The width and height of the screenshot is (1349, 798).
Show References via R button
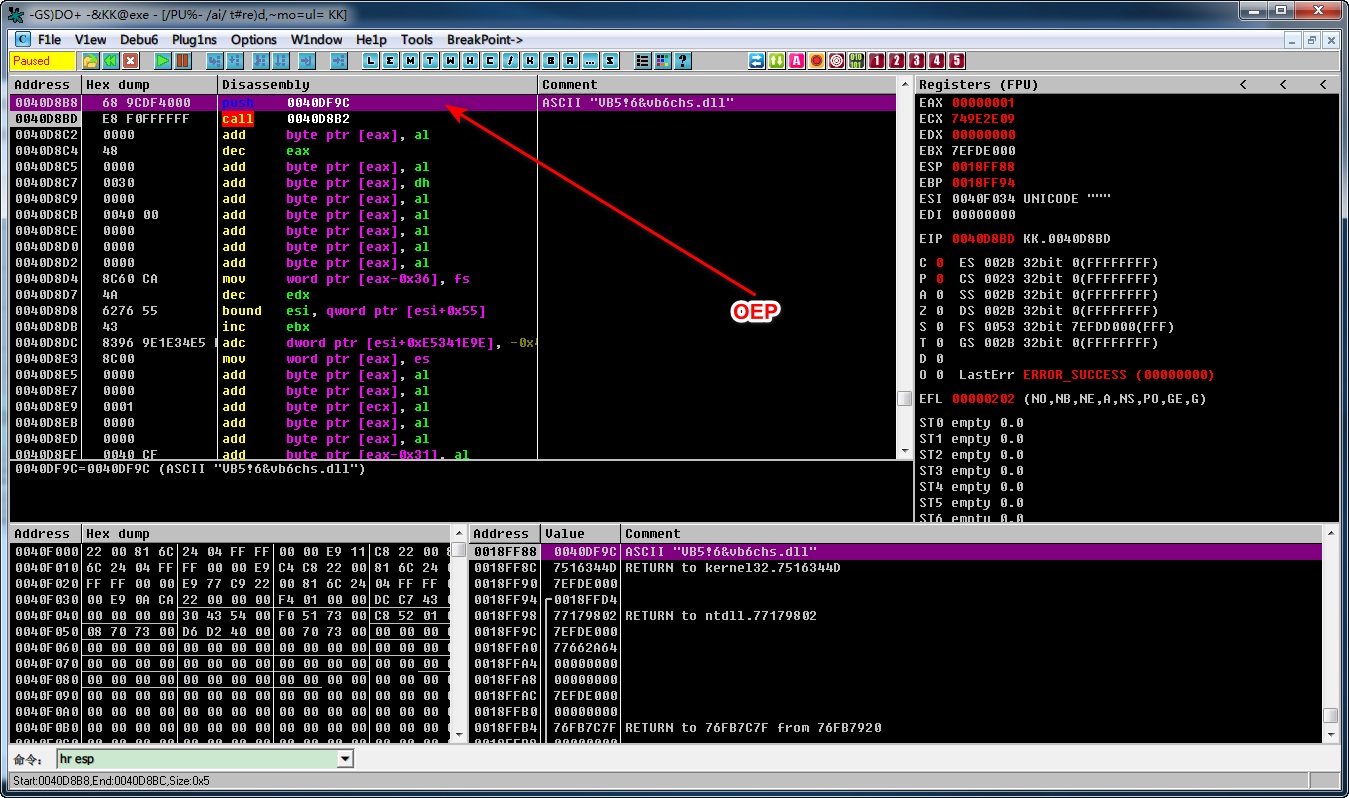[570, 61]
